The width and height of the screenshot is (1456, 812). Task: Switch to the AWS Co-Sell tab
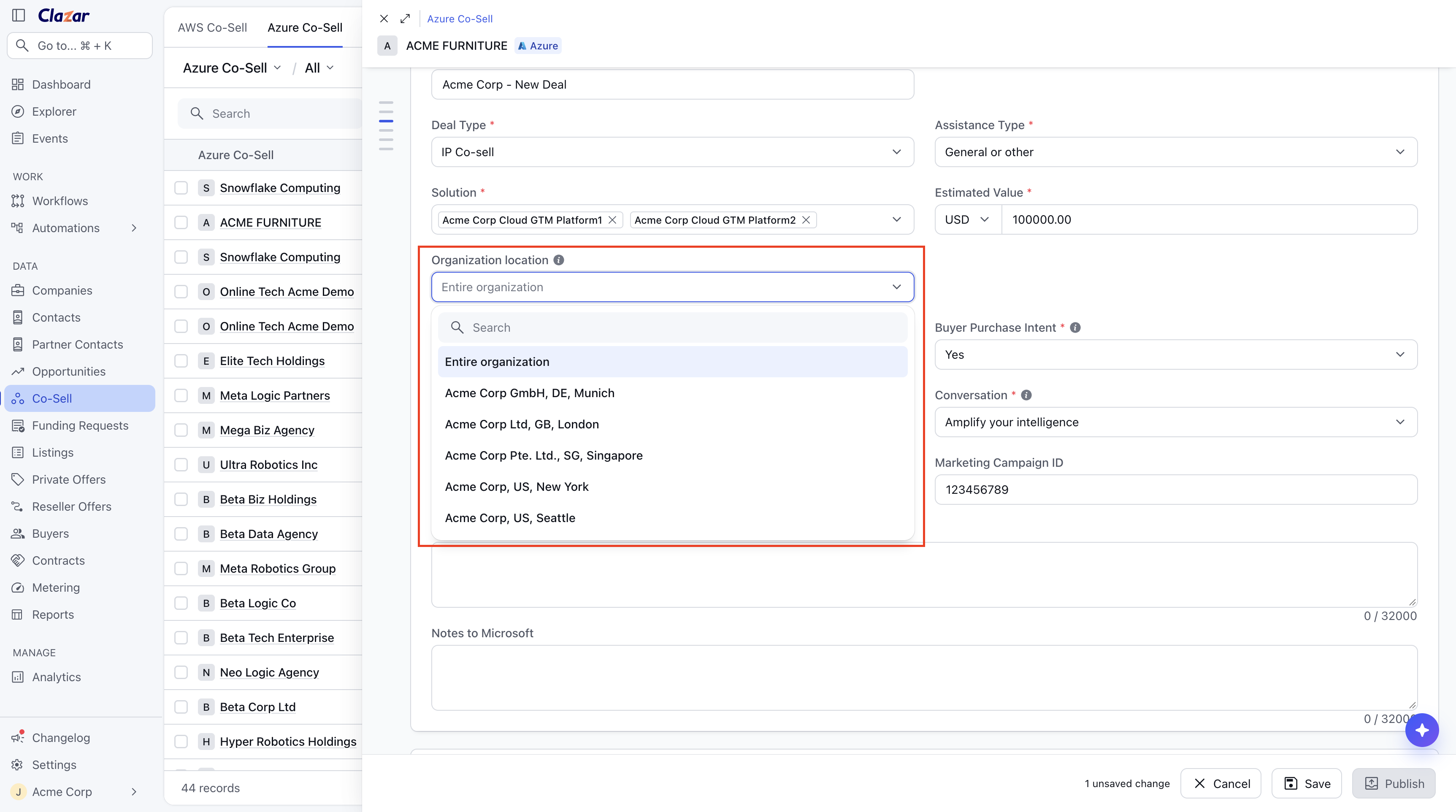point(212,28)
